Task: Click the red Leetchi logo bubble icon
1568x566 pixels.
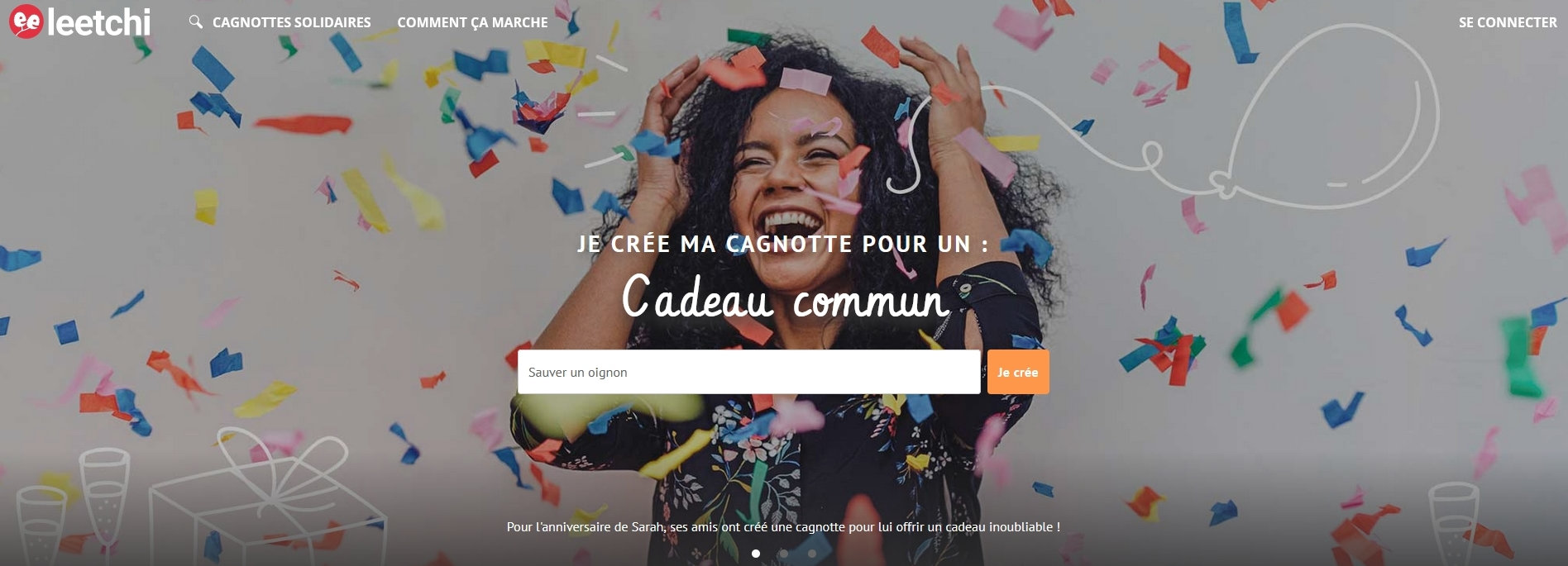Action: (x=26, y=21)
